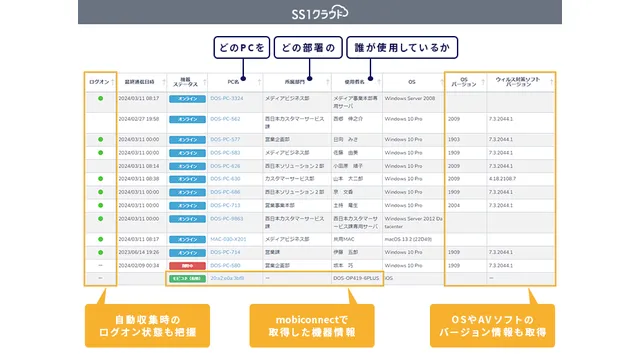Screen dimensions: 640x360
Task: Open DOS-PC-714 link
Action: [x=225, y=252]
